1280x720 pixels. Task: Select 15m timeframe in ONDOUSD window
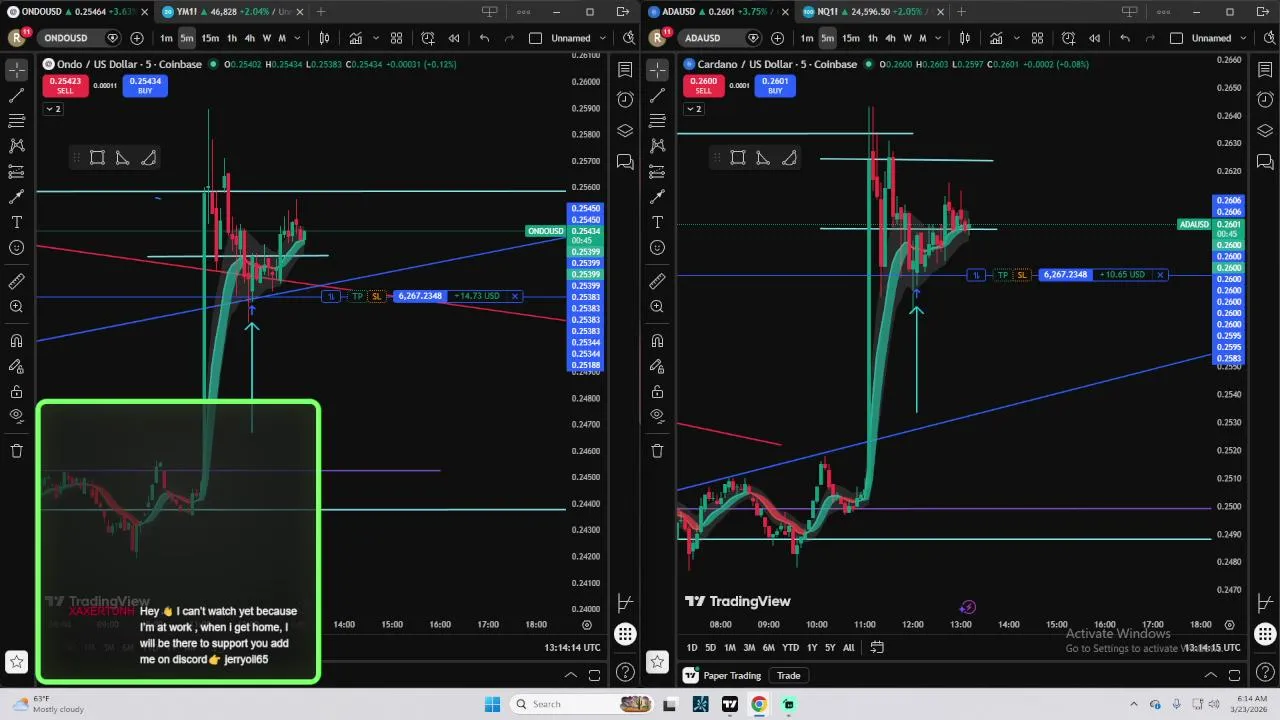coord(209,38)
